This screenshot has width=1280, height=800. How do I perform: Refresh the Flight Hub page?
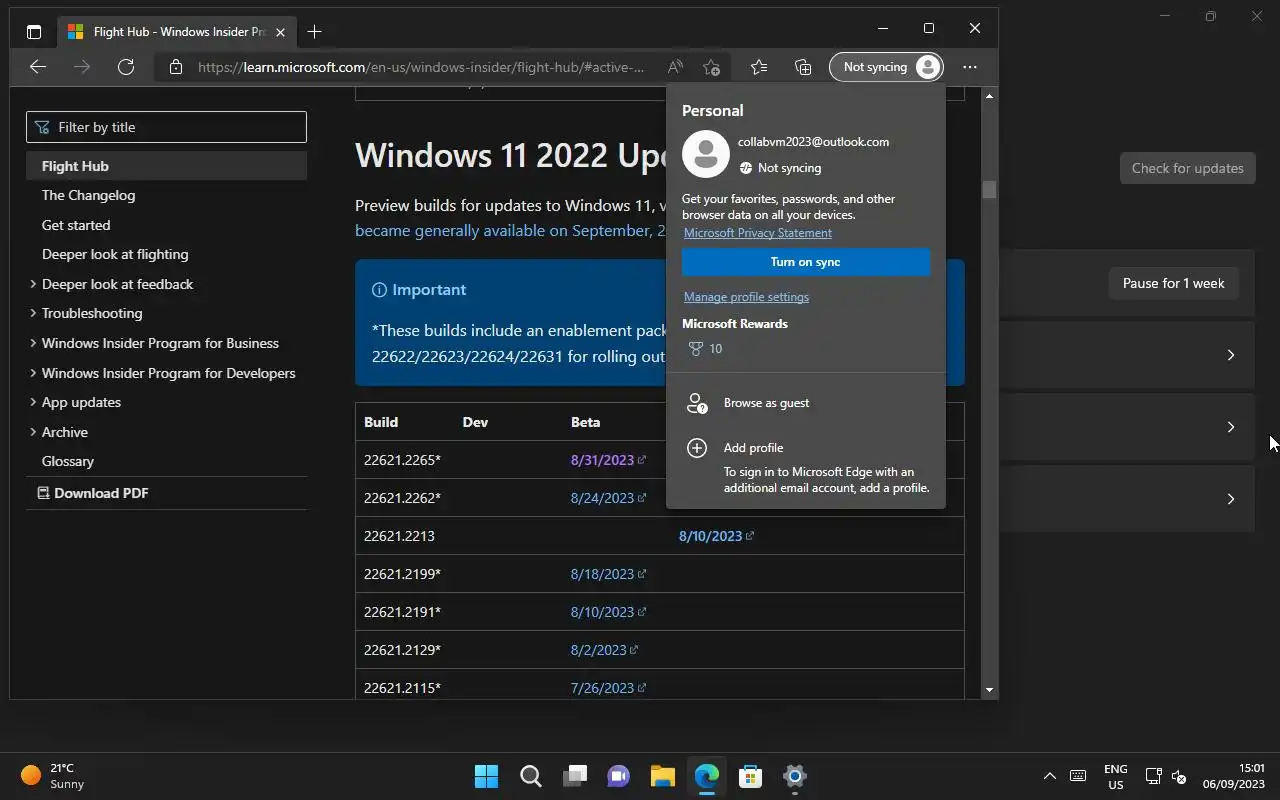(x=126, y=67)
